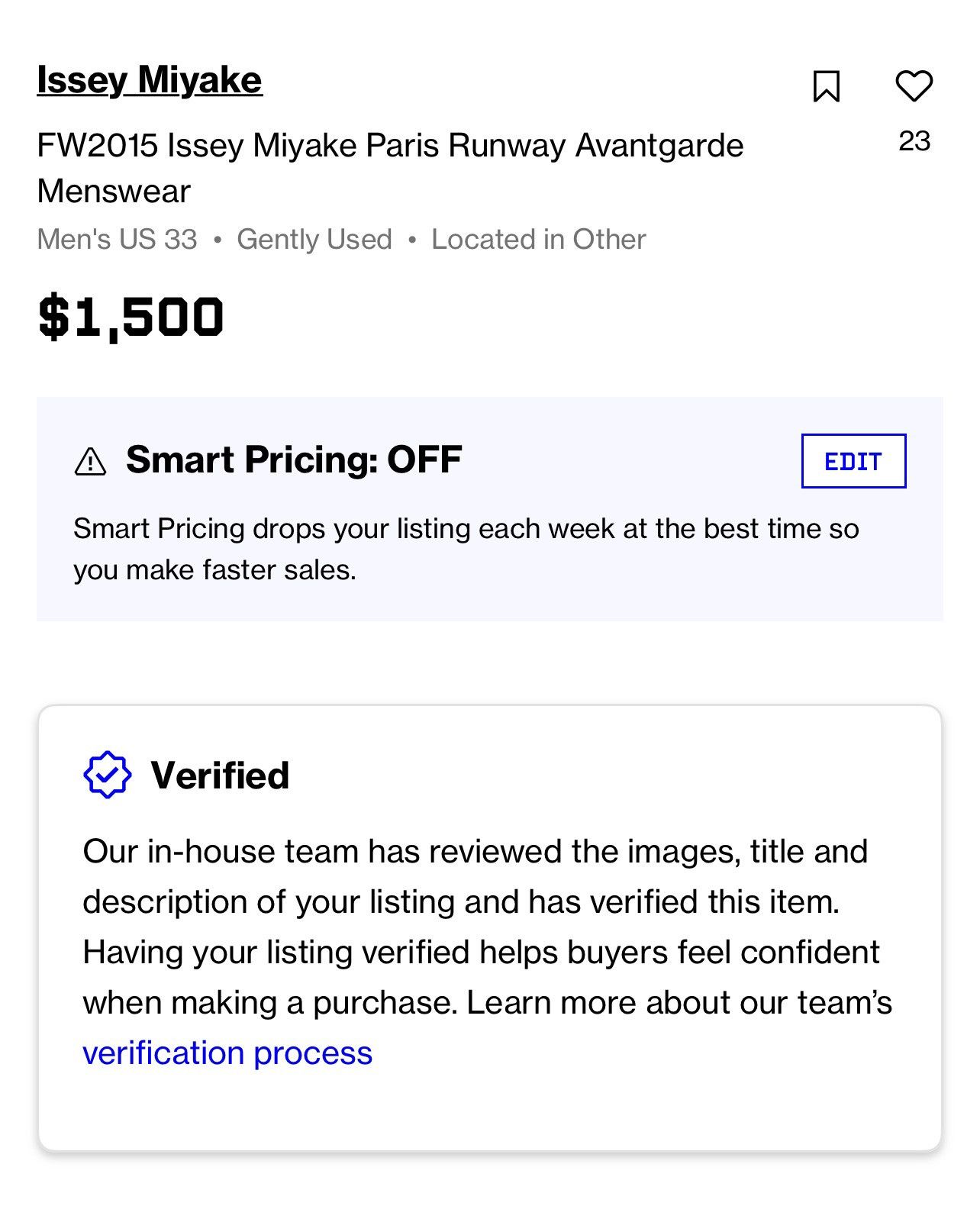The image size is (980, 1222).
Task: Open the verification process link
Action: tap(227, 1053)
